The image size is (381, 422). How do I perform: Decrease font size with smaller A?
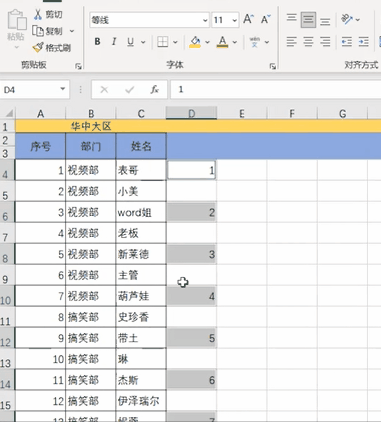coord(265,19)
